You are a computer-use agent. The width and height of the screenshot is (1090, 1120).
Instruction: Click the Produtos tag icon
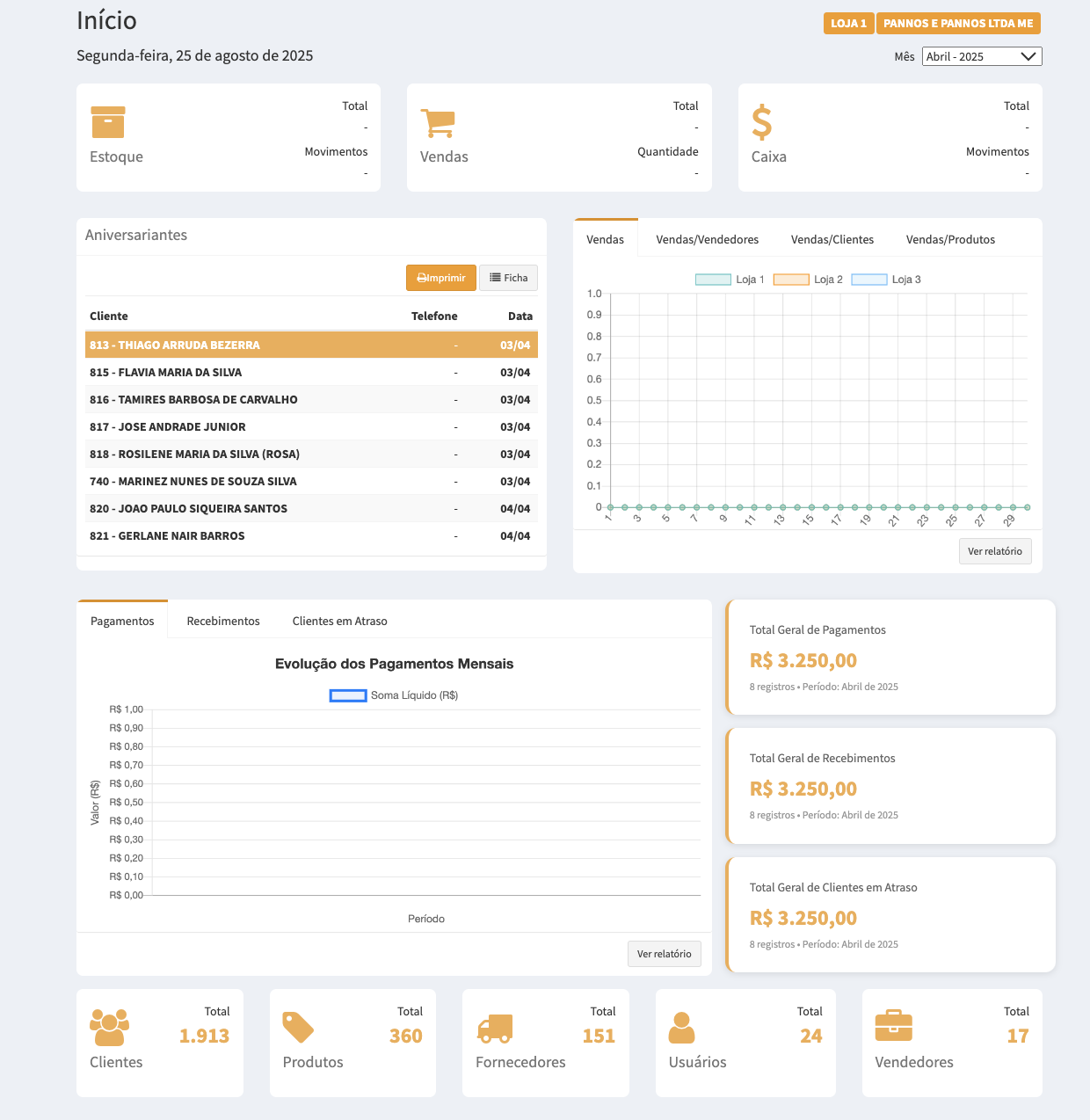[x=298, y=1027]
